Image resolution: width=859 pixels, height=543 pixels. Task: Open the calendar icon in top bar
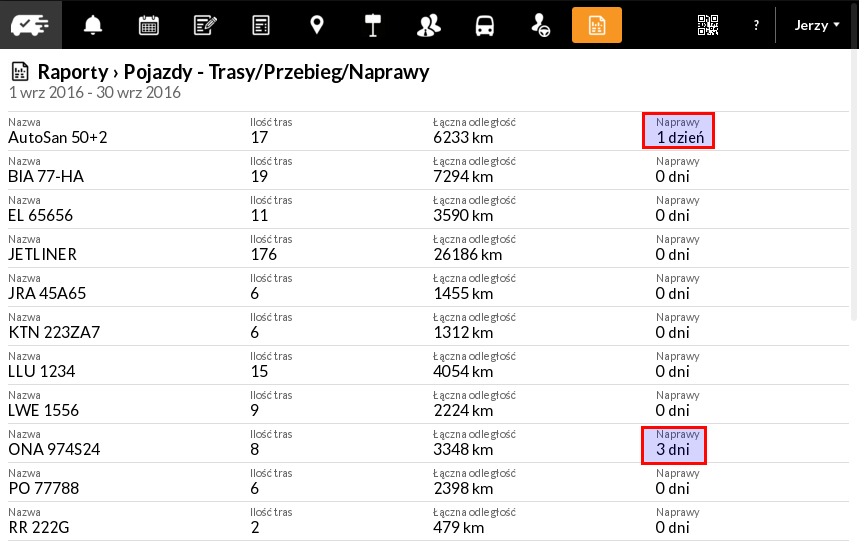149,25
